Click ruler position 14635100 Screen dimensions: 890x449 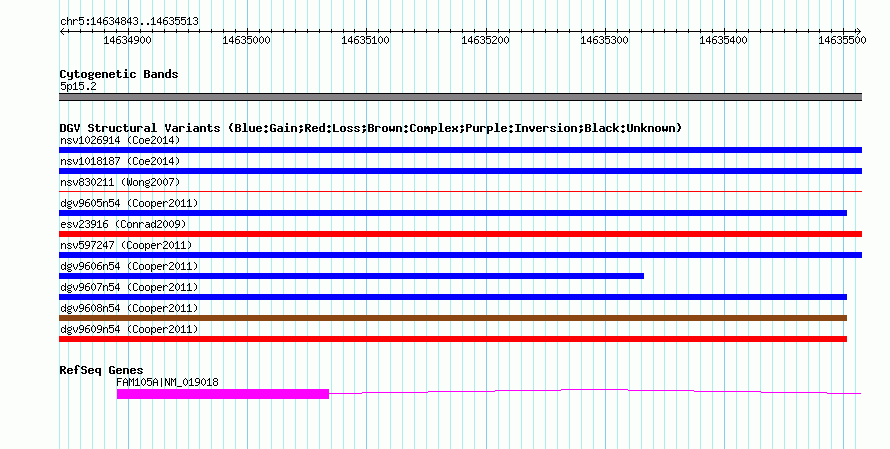[366, 40]
